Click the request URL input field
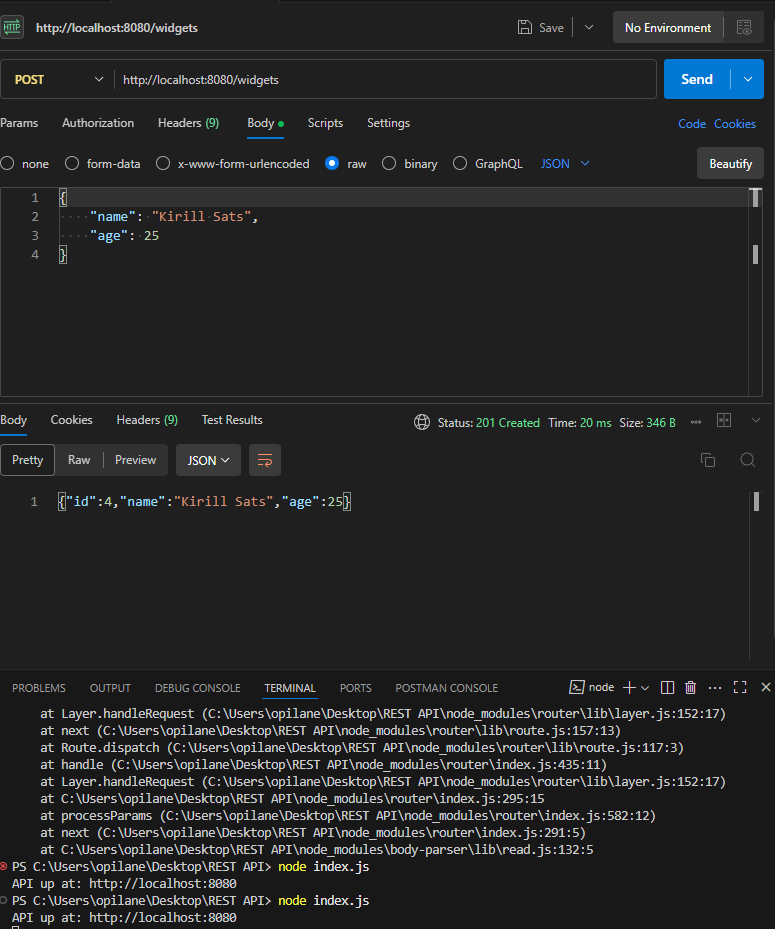The height and width of the screenshot is (929, 775). (380, 80)
